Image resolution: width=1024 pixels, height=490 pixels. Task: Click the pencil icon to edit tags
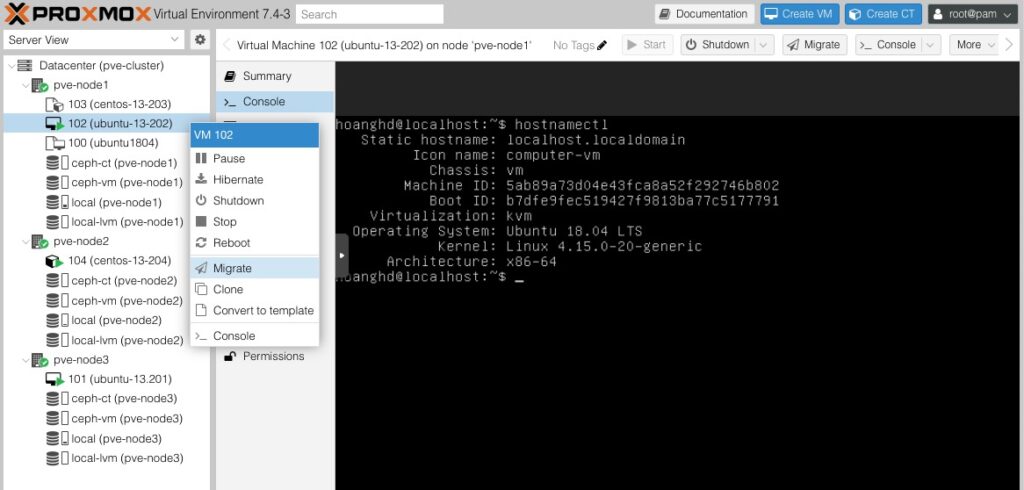tap(602, 45)
